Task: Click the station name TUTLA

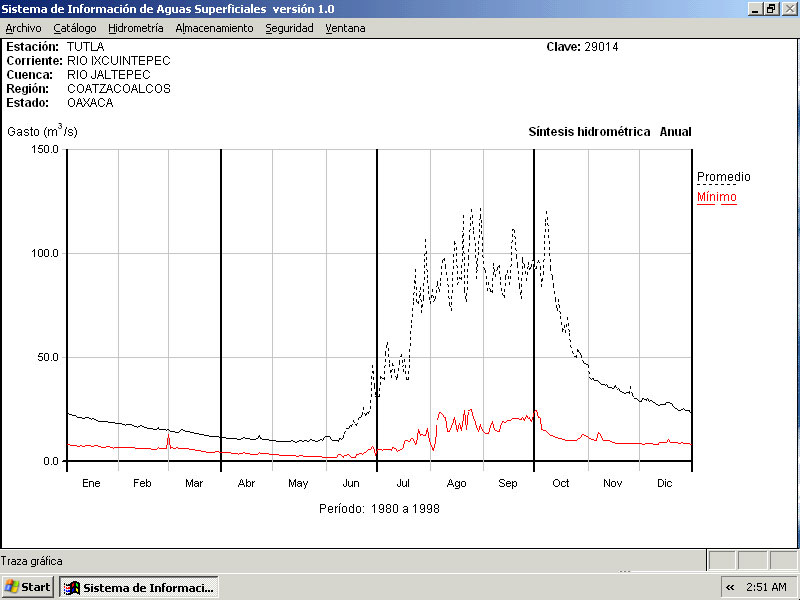Action: click(85, 47)
